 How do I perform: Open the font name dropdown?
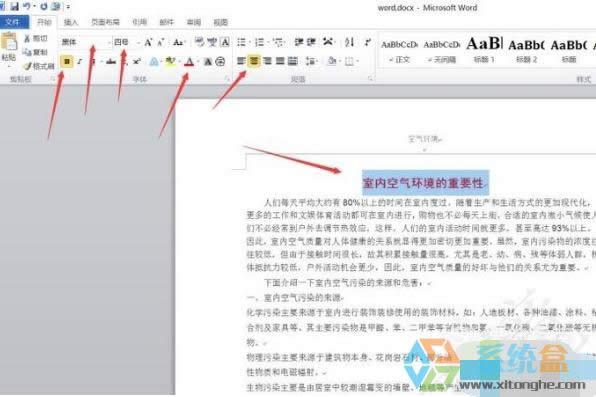pos(109,42)
